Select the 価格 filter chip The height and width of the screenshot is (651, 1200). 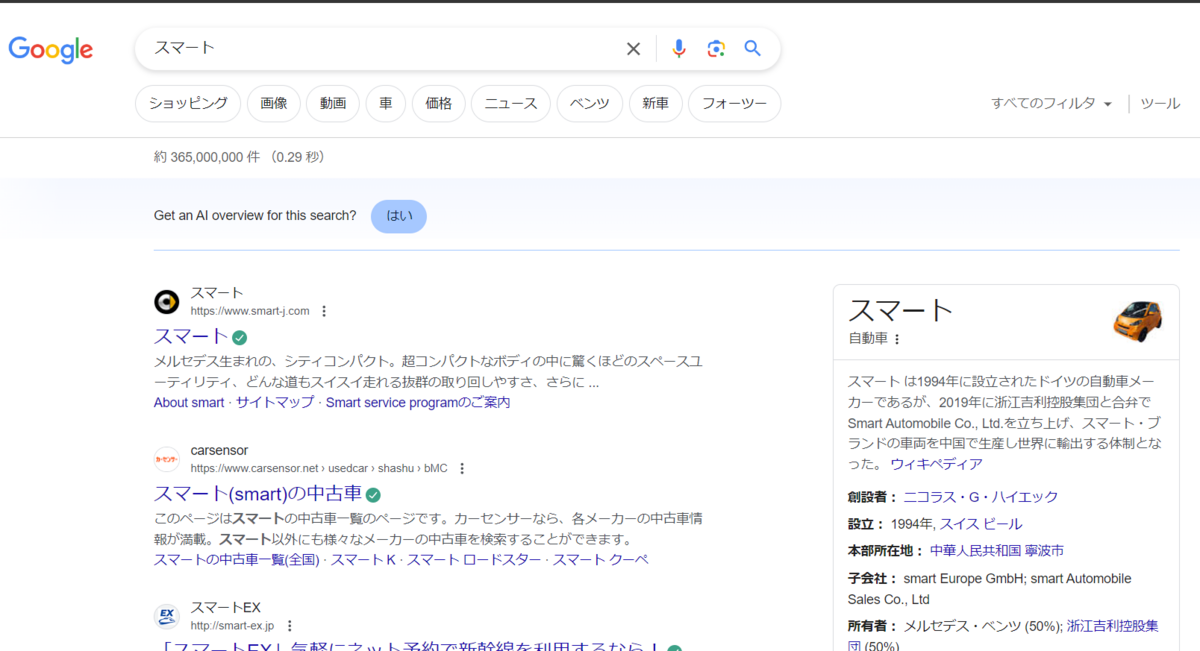click(438, 103)
